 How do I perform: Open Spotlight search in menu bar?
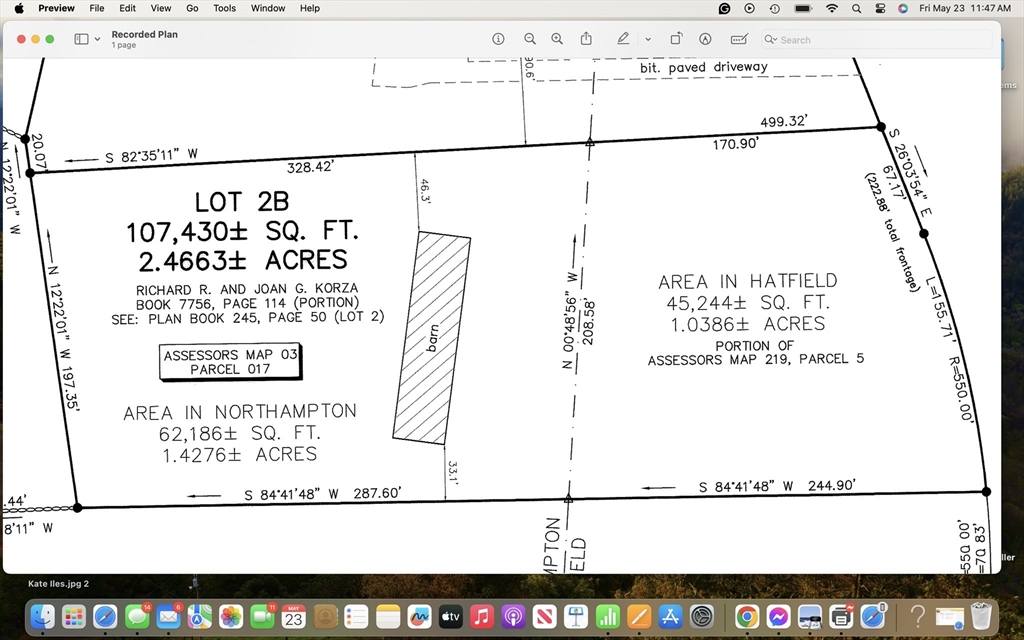coord(856,8)
